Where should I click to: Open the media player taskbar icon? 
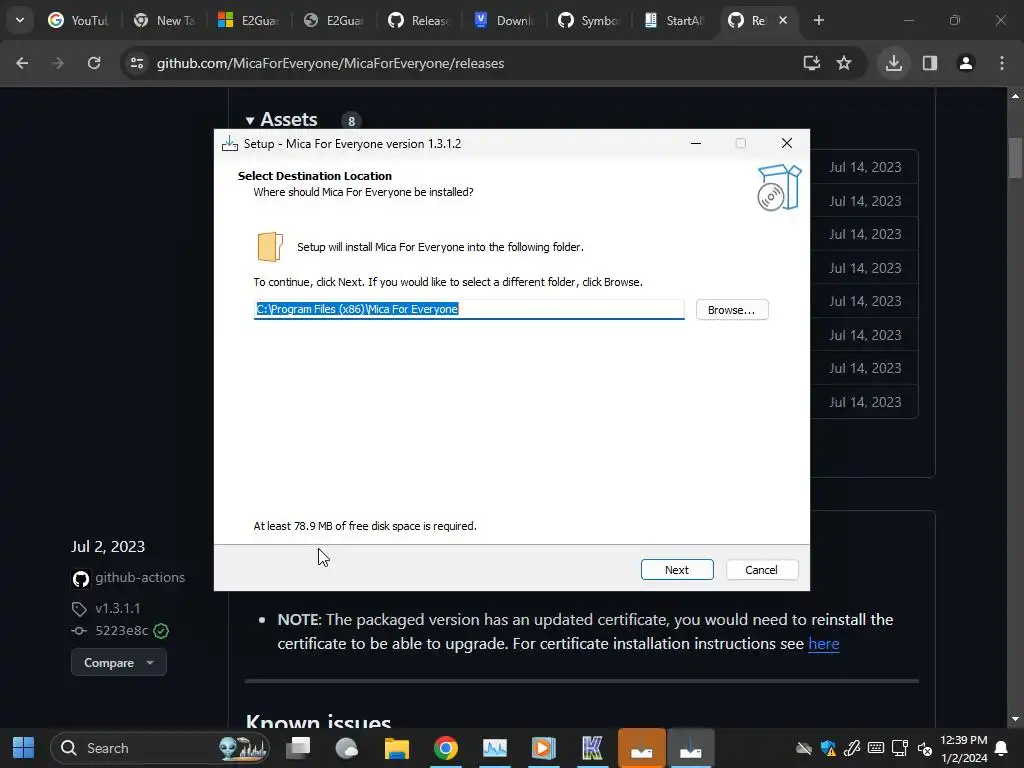click(543, 748)
